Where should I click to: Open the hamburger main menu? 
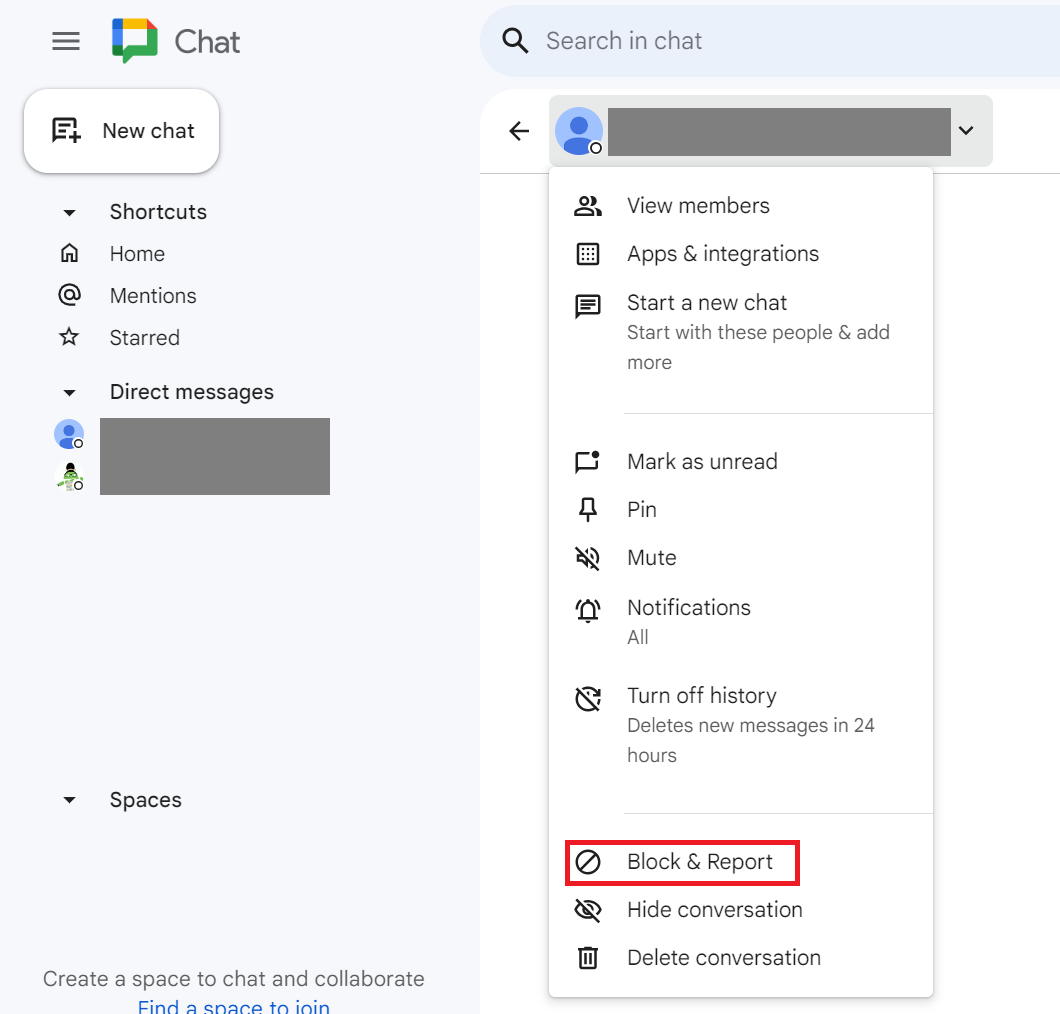click(66, 41)
